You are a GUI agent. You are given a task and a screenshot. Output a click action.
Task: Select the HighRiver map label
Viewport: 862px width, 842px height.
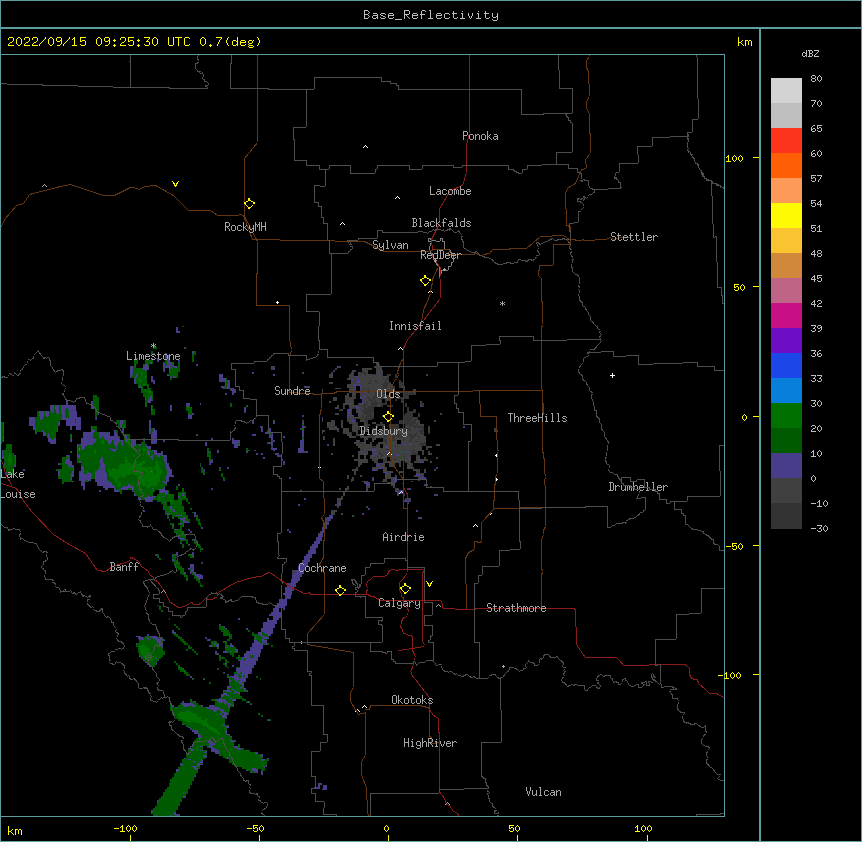tap(430, 743)
